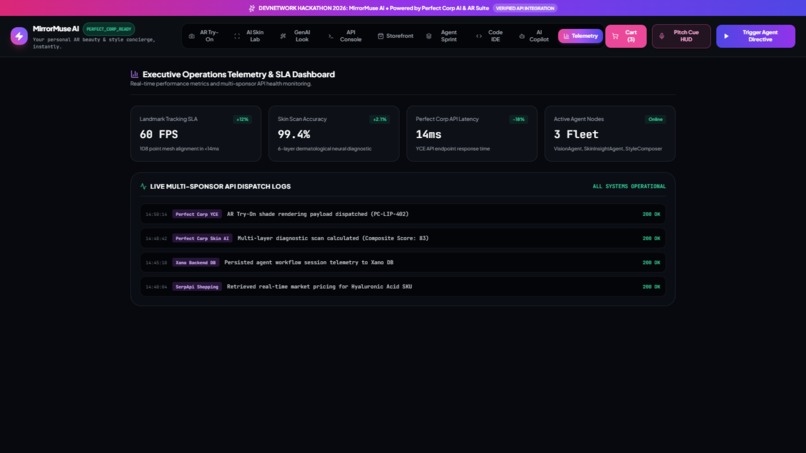Click the Hyaluronic Acid SKU pricing log message

tap(319, 286)
